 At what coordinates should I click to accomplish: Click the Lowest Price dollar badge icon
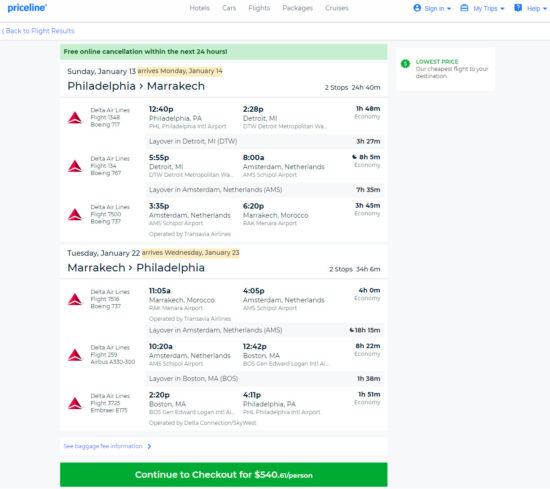click(x=405, y=63)
